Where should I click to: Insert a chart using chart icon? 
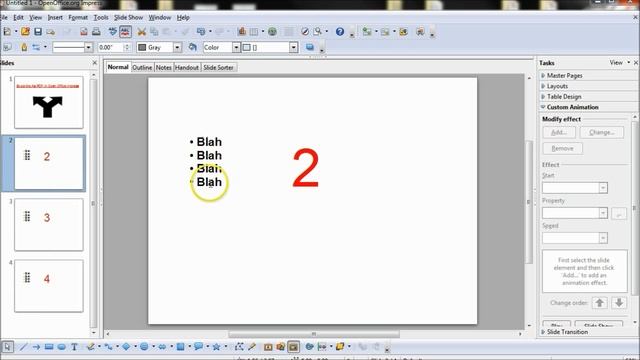242,31
